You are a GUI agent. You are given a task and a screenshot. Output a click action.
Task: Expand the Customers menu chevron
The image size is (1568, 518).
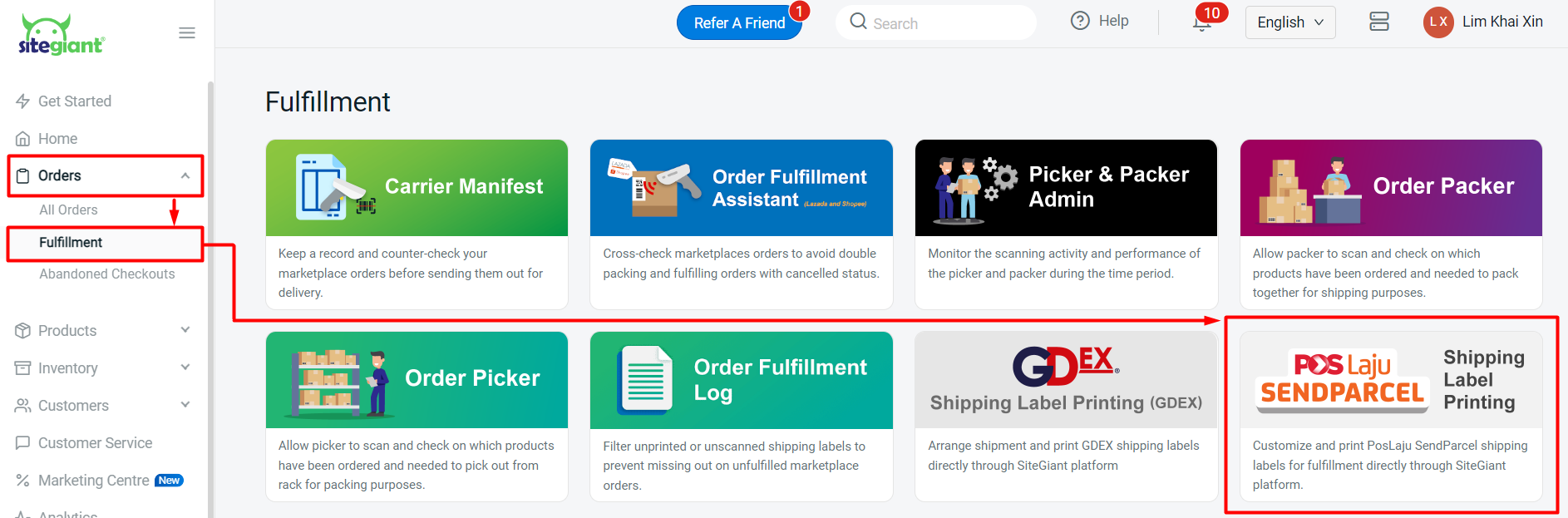coord(185,405)
